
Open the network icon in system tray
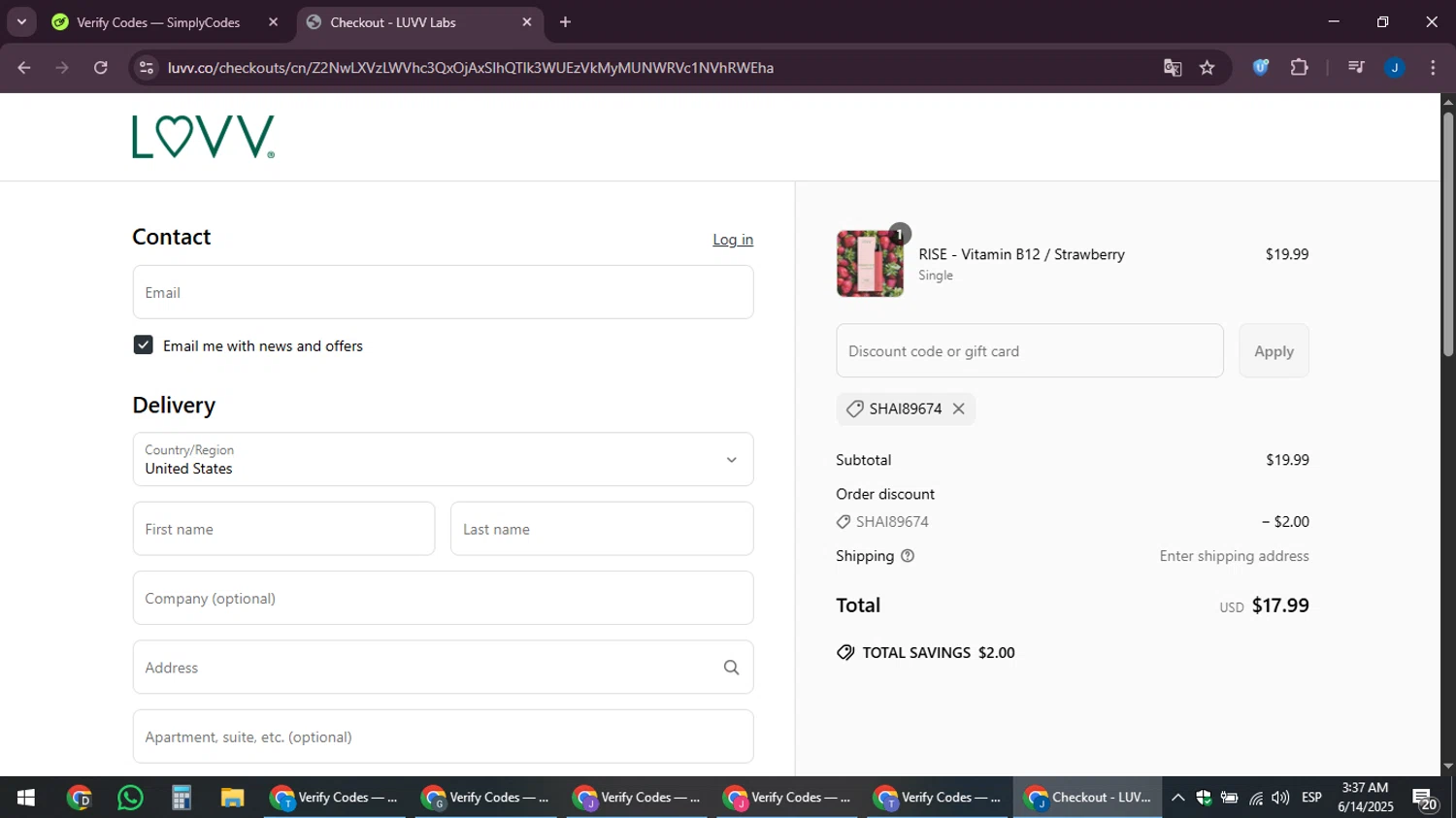pyautogui.click(x=1256, y=798)
